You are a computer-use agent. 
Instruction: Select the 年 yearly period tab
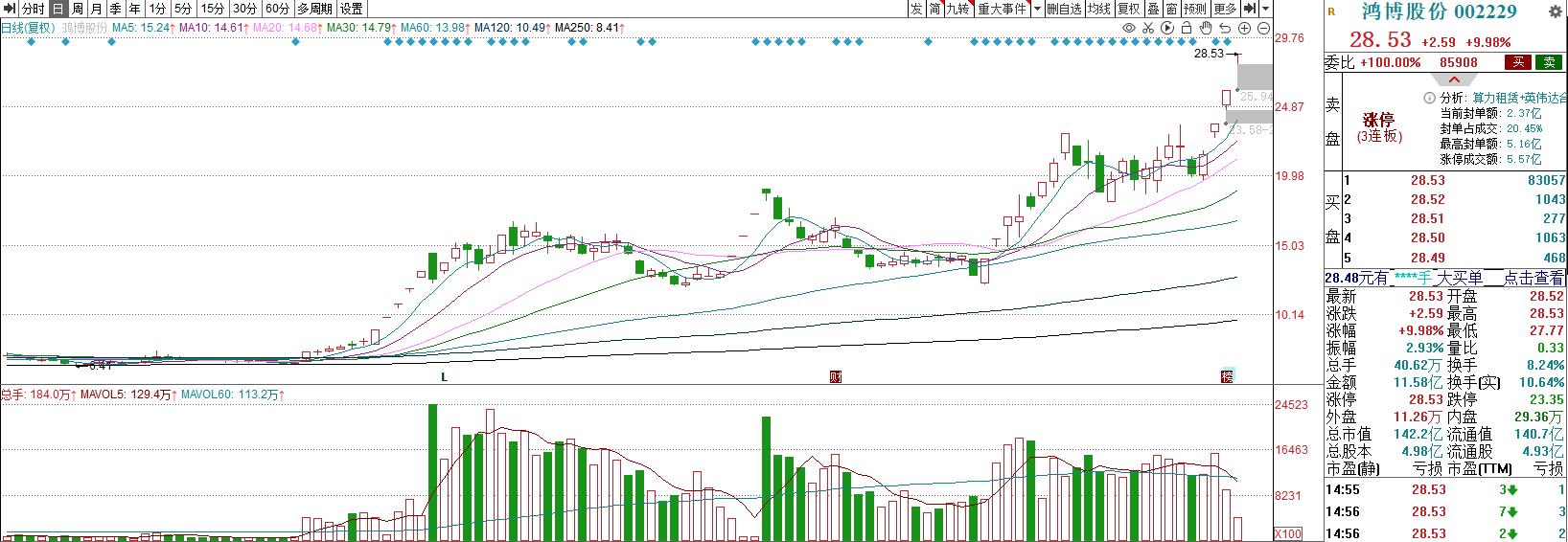pyautogui.click(x=134, y=9)
